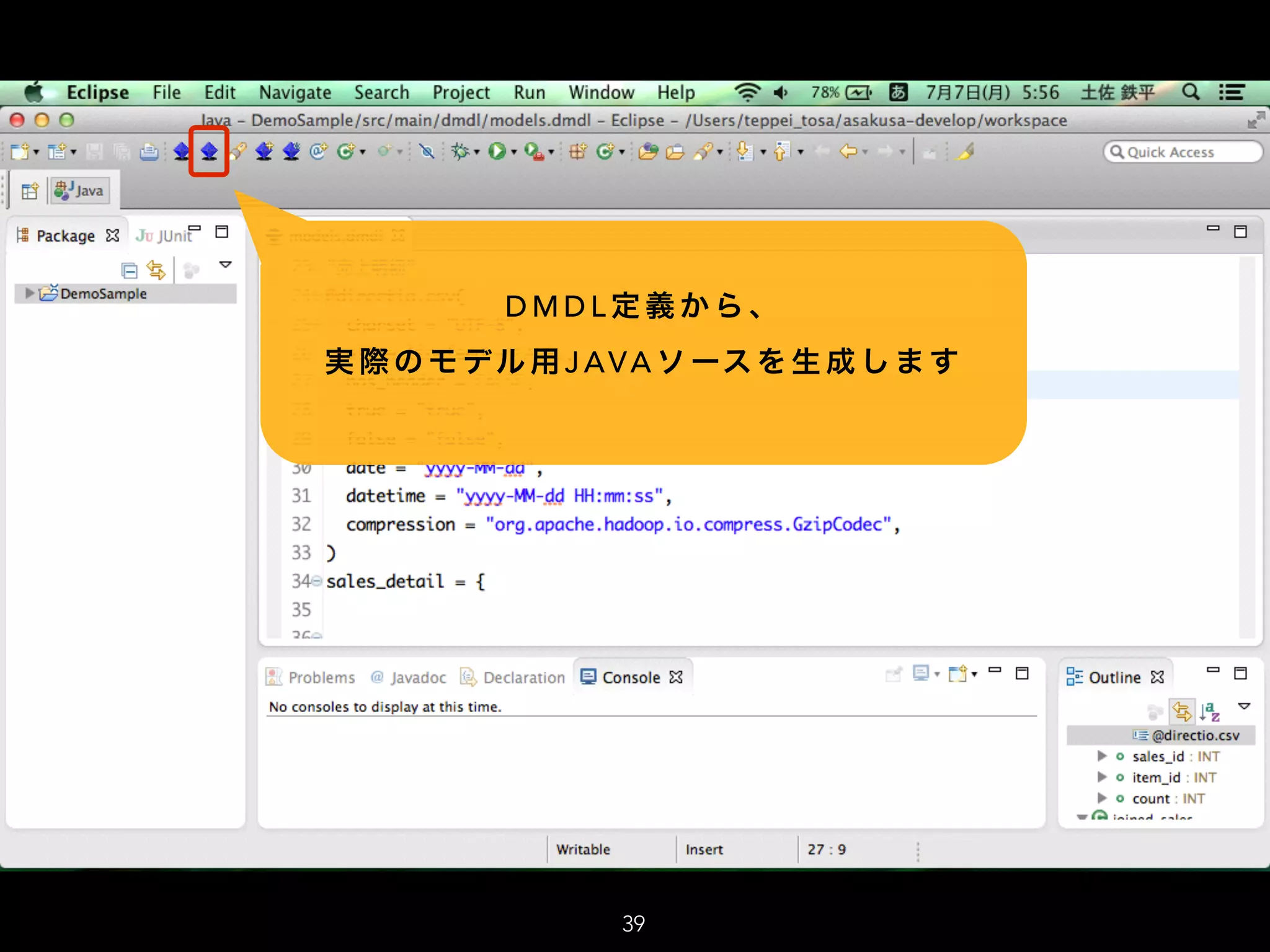Click the Previous Annotation up-arrow icon

781,151
